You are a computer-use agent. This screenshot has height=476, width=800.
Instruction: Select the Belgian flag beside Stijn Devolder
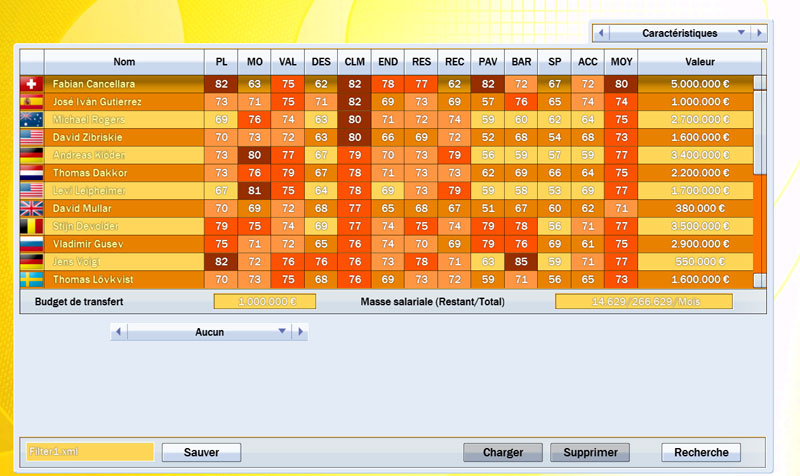(31, 226)
